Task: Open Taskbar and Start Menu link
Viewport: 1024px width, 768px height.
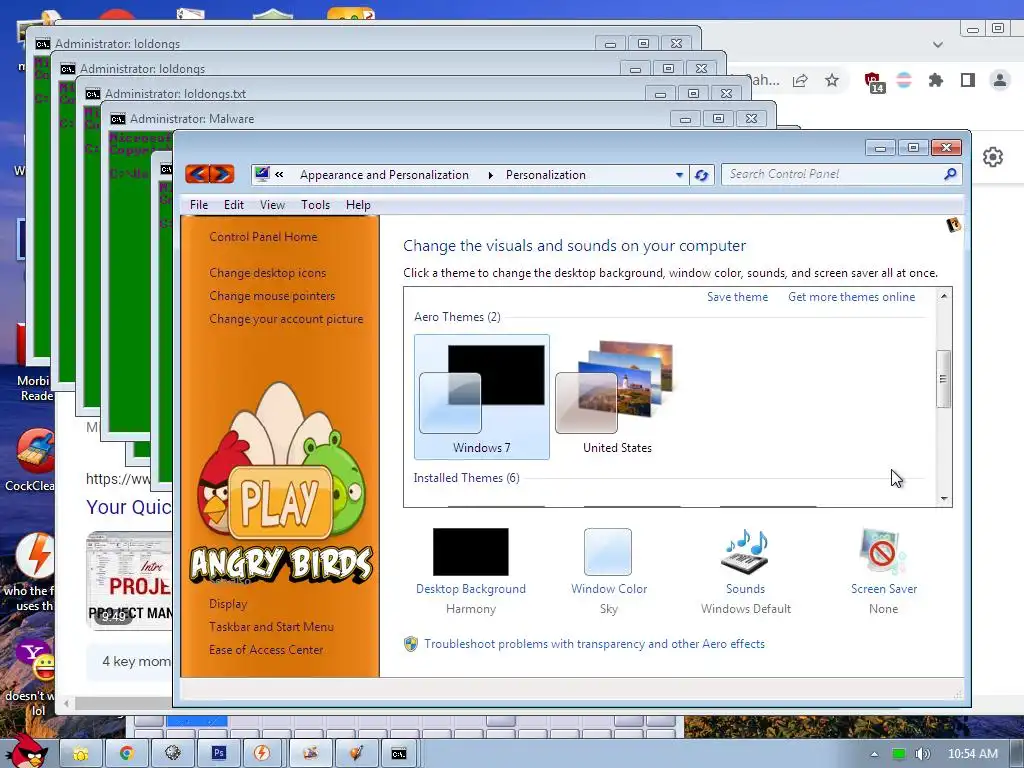Action: (272, 627)
